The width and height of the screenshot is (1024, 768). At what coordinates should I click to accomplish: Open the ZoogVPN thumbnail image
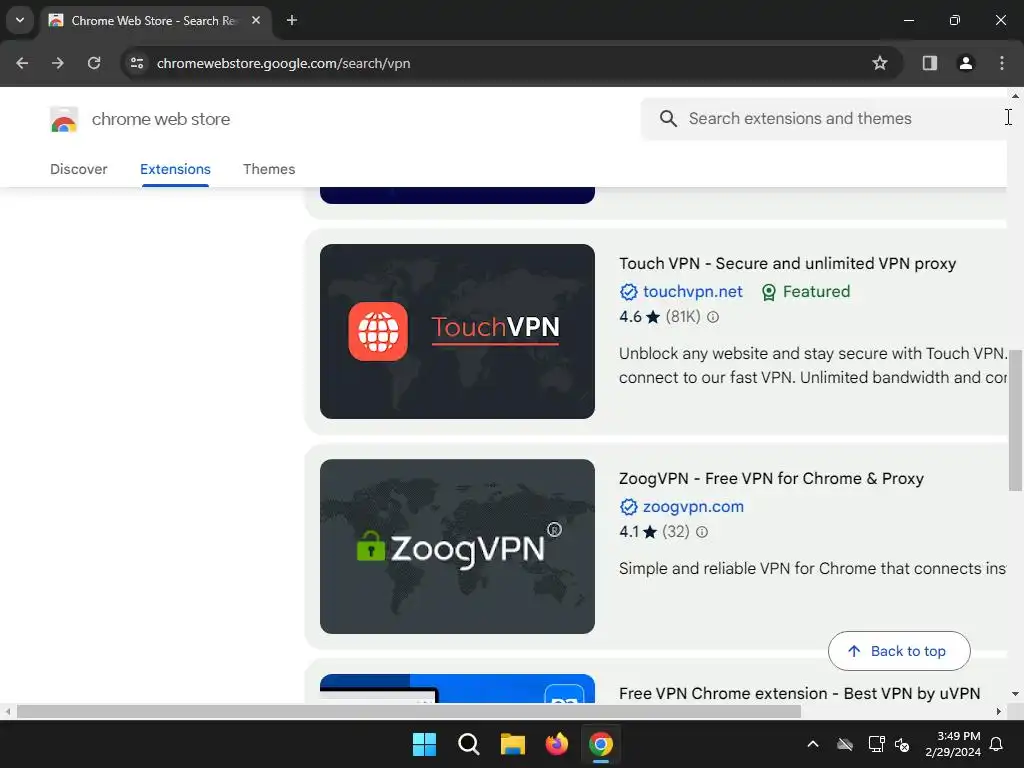click(457, 546)
